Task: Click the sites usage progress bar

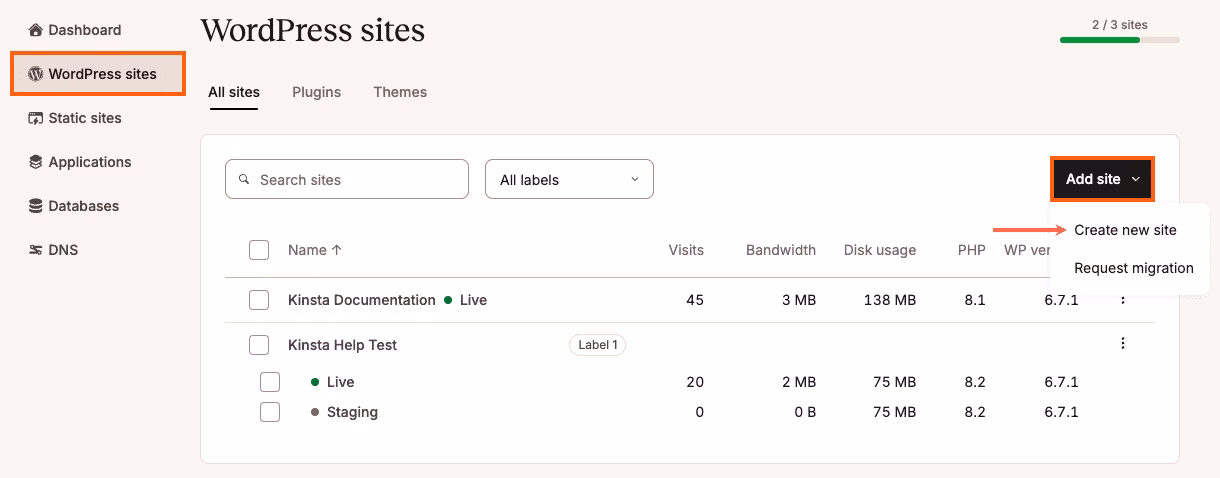Action: (x=1120, y=40)
